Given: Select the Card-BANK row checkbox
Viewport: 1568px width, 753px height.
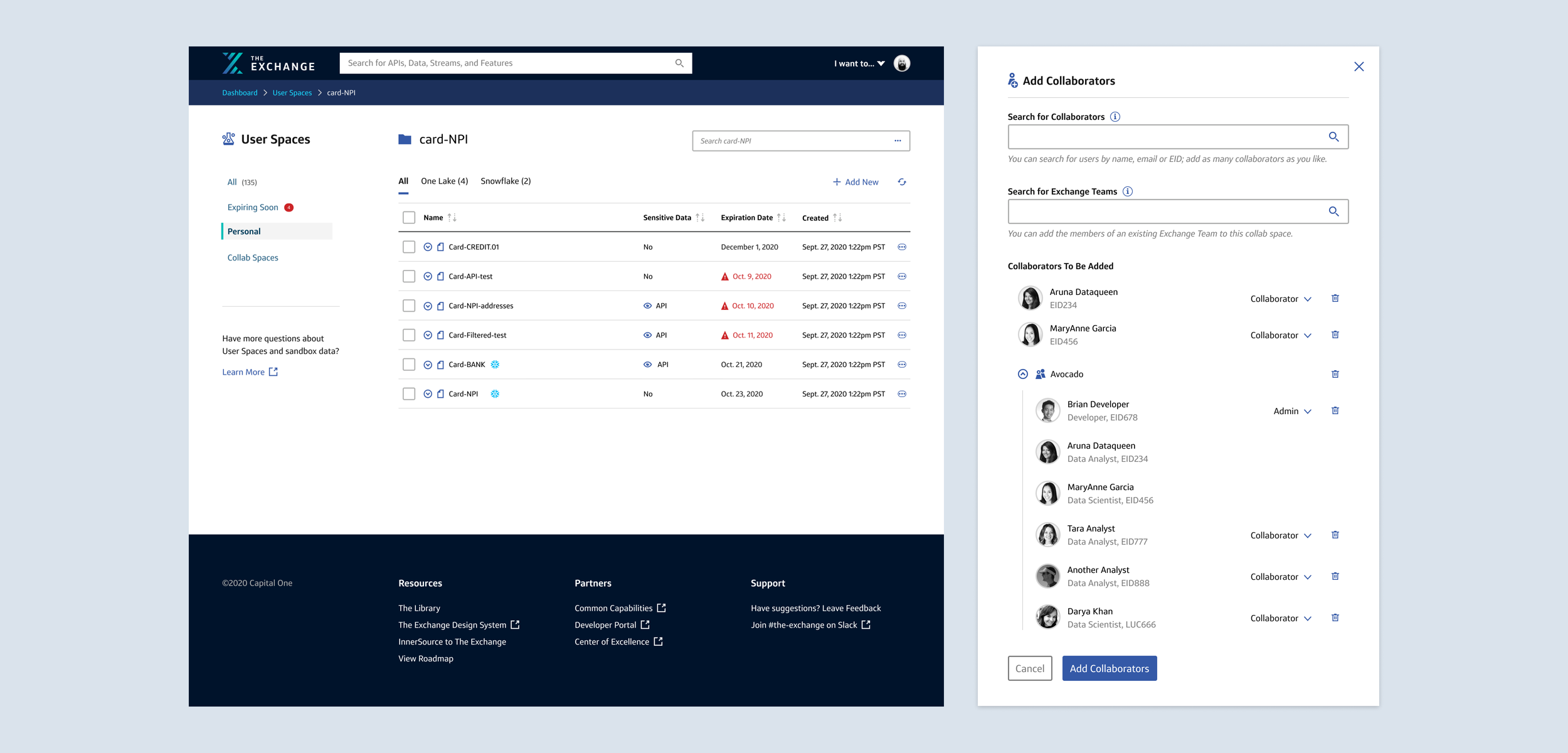Looking at the screenshot, I should coord(409,365).
